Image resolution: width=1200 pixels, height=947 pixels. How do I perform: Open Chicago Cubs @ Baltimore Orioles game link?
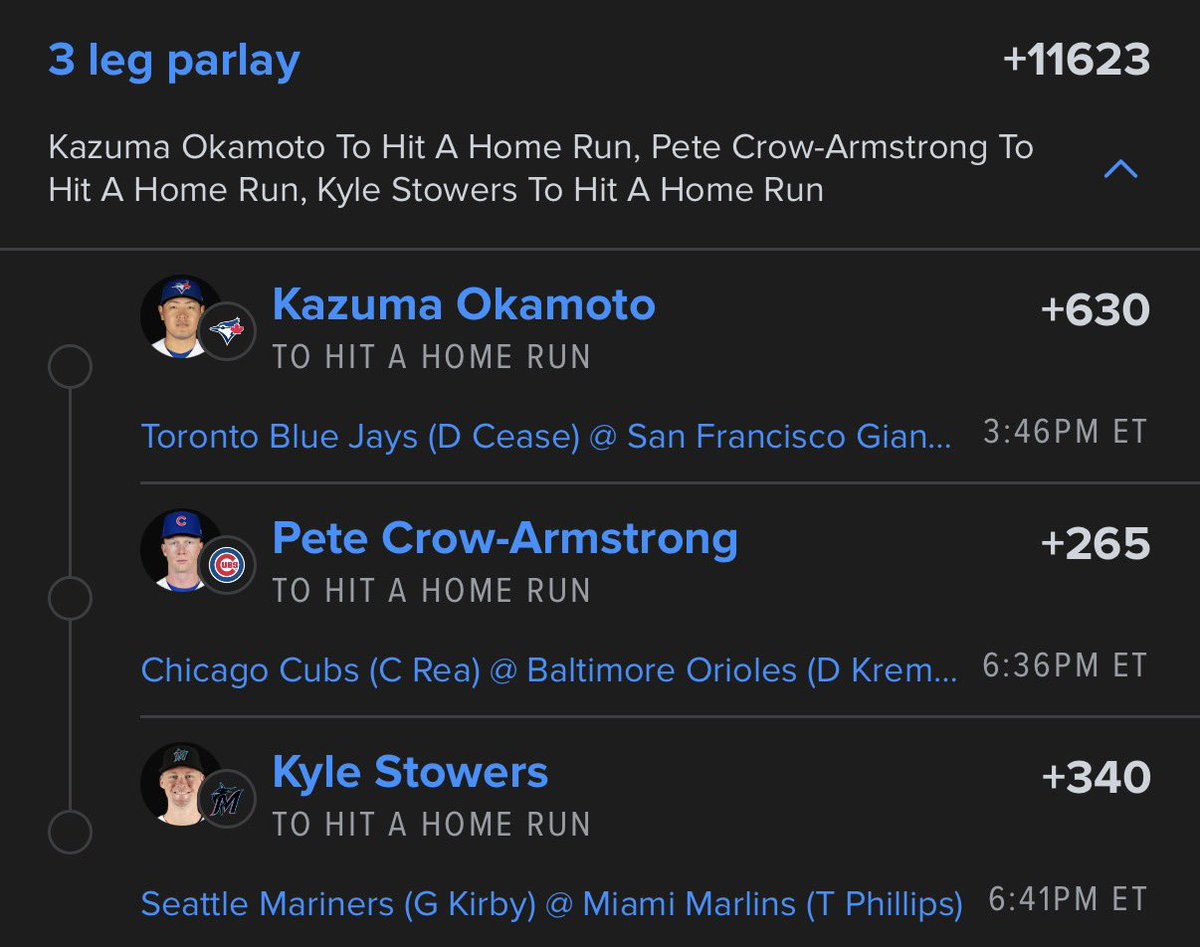pyautogui.click(x=549, y=670)
